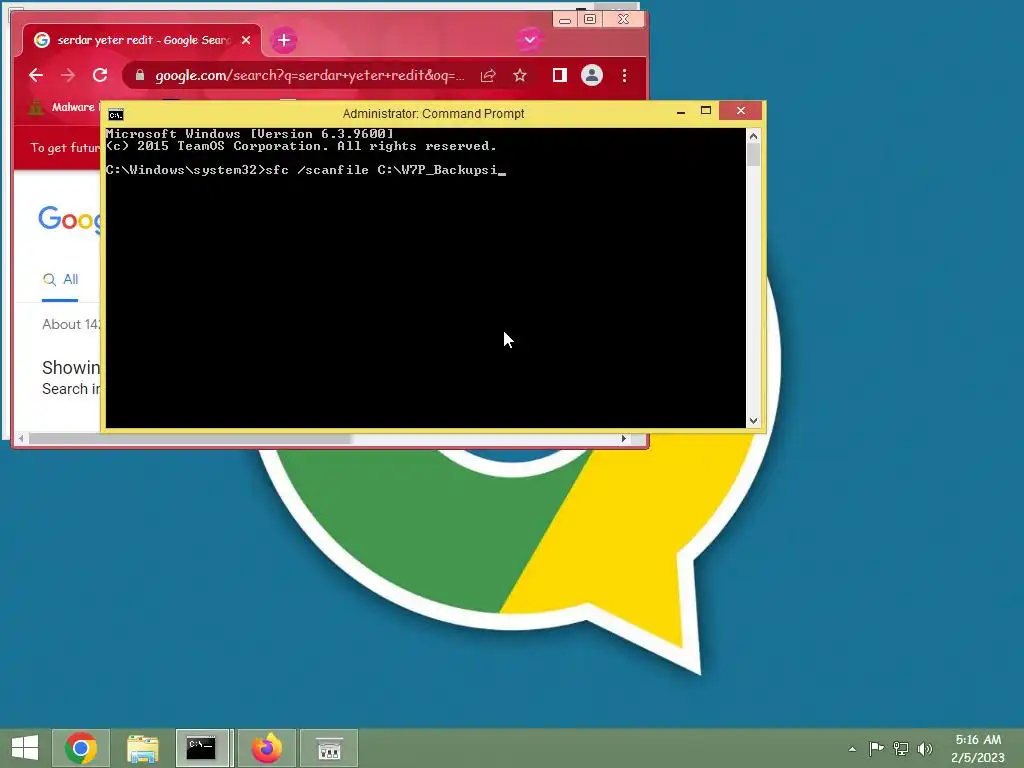
Task: Open the volume speaker icon
Action: point(925,748)
